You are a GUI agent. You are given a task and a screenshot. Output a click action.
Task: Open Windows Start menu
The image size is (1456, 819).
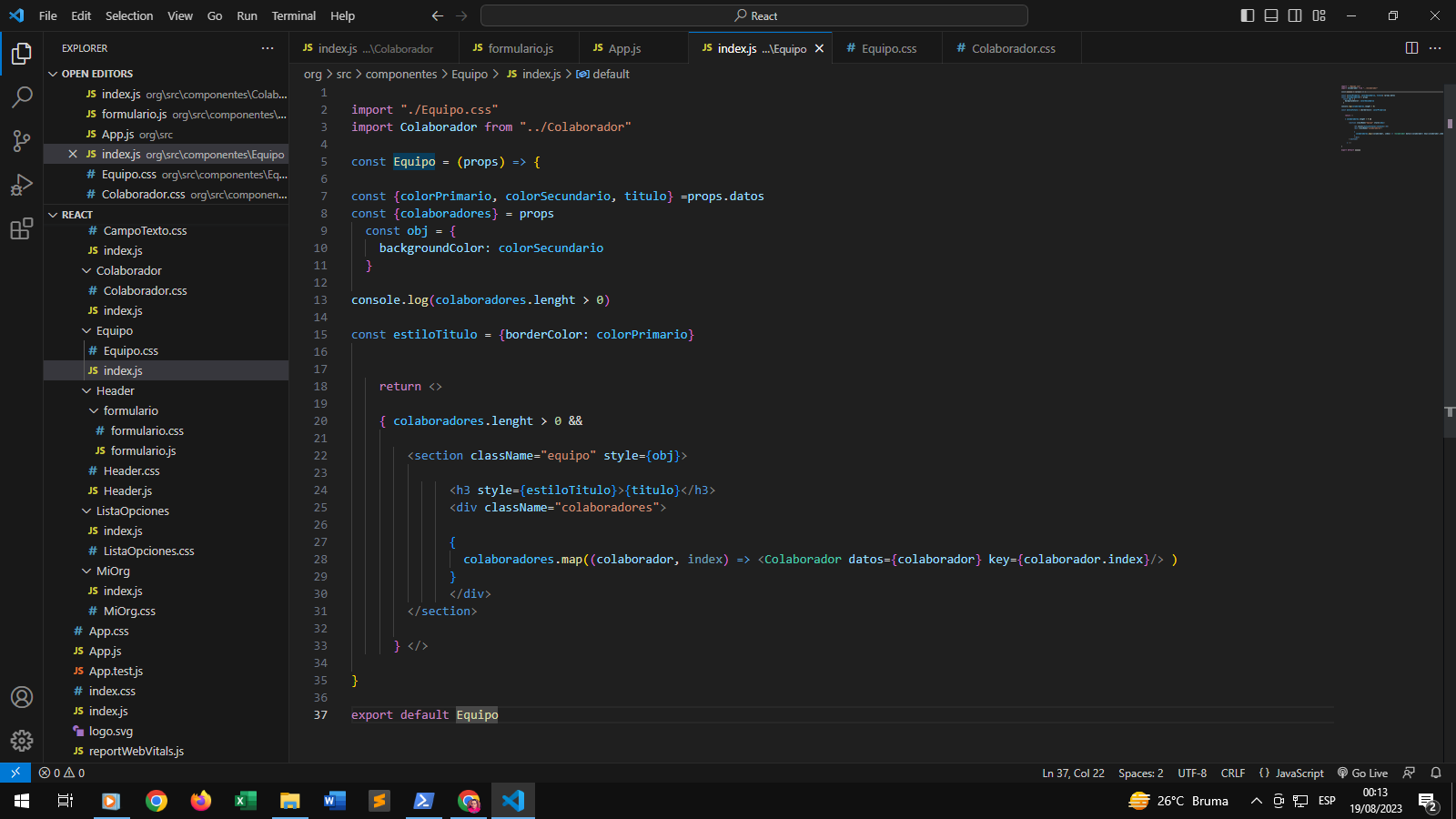(x=22, y=801)
